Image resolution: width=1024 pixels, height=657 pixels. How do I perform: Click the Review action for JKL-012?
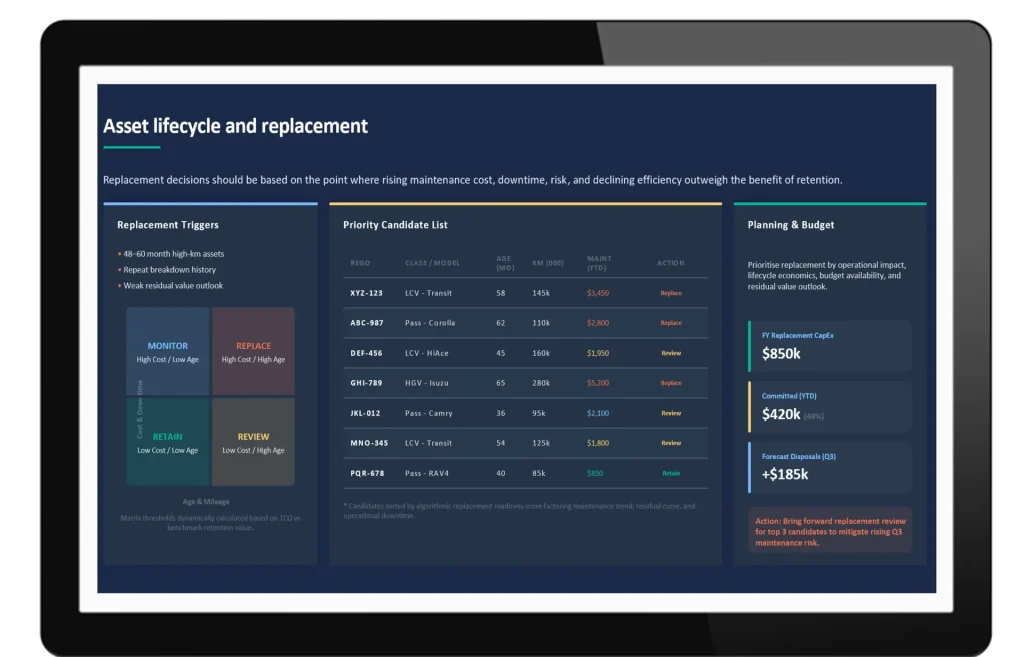[x=671, y=413]
